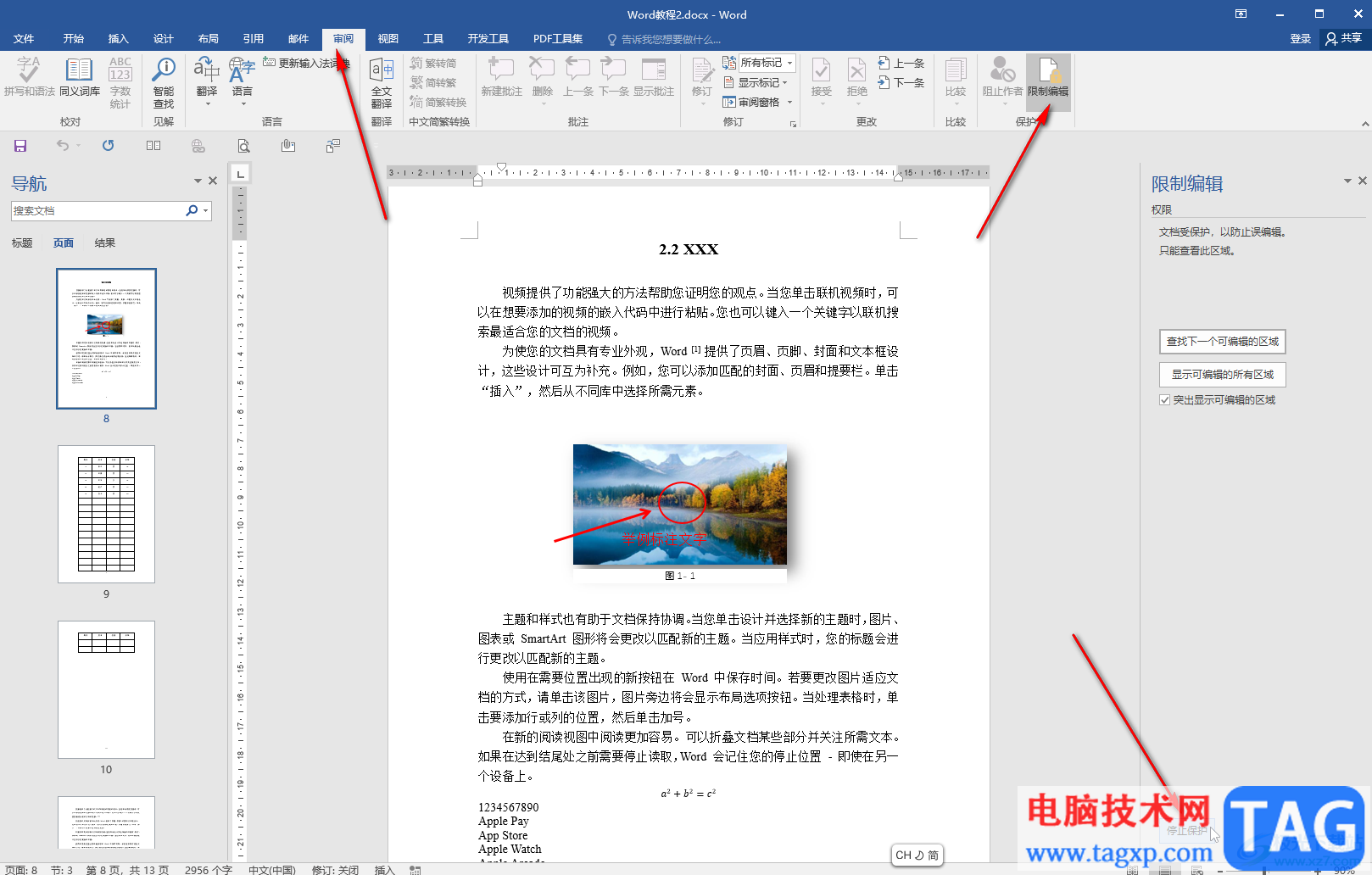Open search options dropdown in navigation
Image resolution: width=1372 pixels, height=875 pixels.
point(205,210)
